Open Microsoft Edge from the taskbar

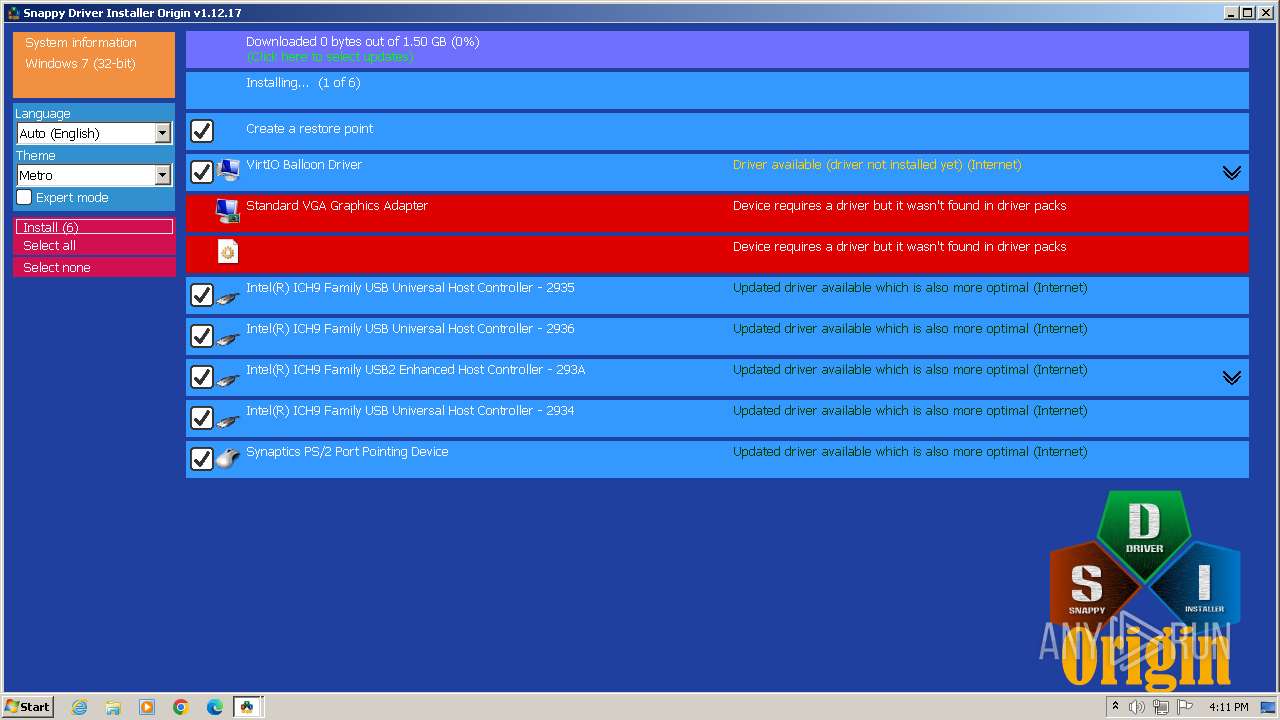(x=215, y=707)
